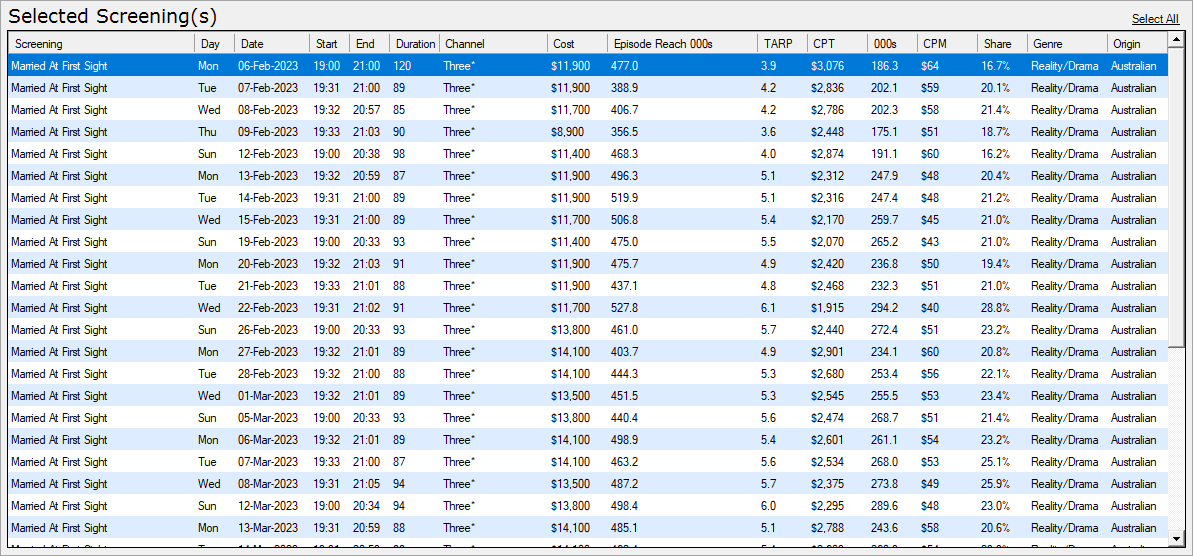Select the 09-Feb-2023 date cell
Screen dimensions: 1193x556
269,132
